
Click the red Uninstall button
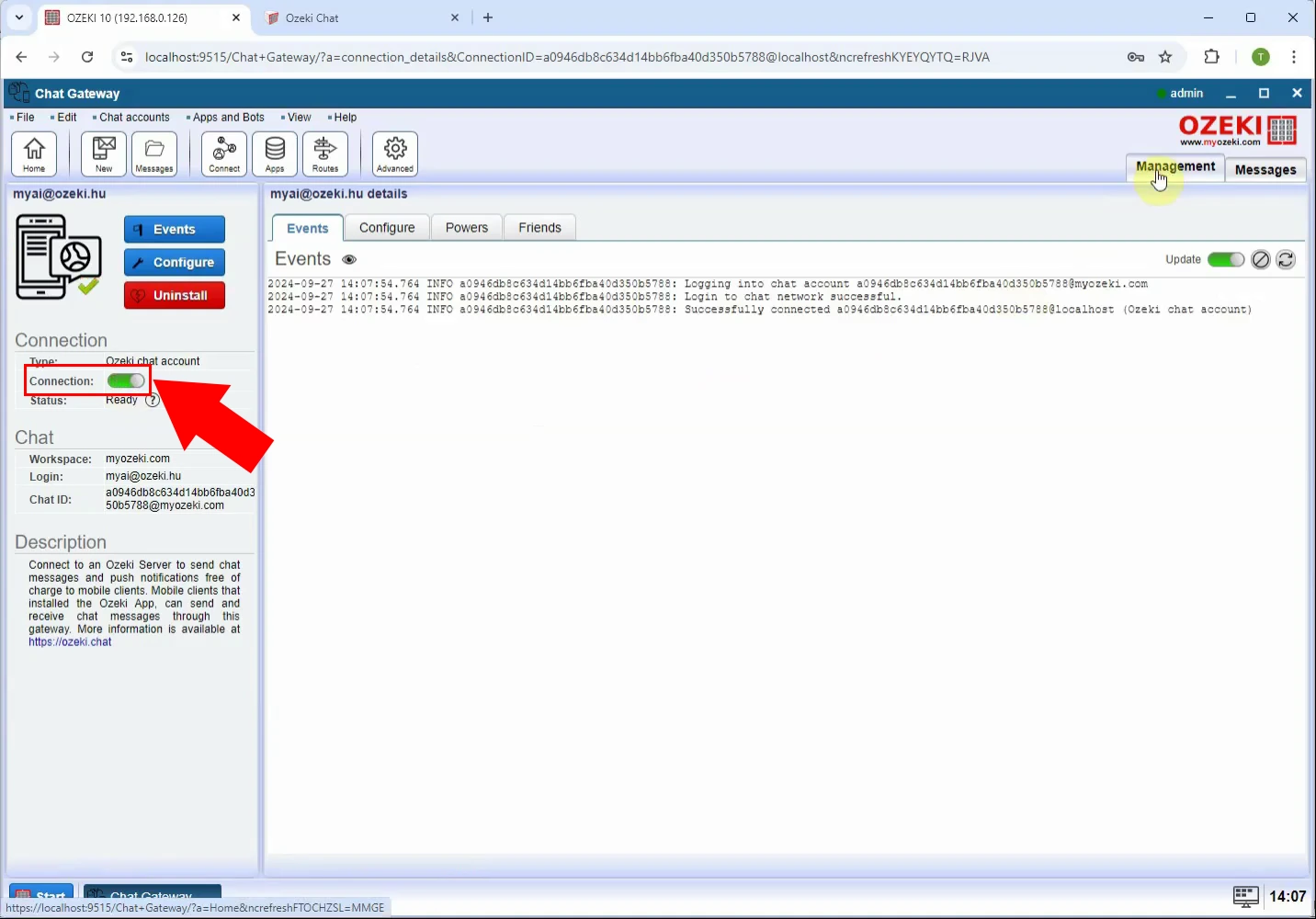175,296
